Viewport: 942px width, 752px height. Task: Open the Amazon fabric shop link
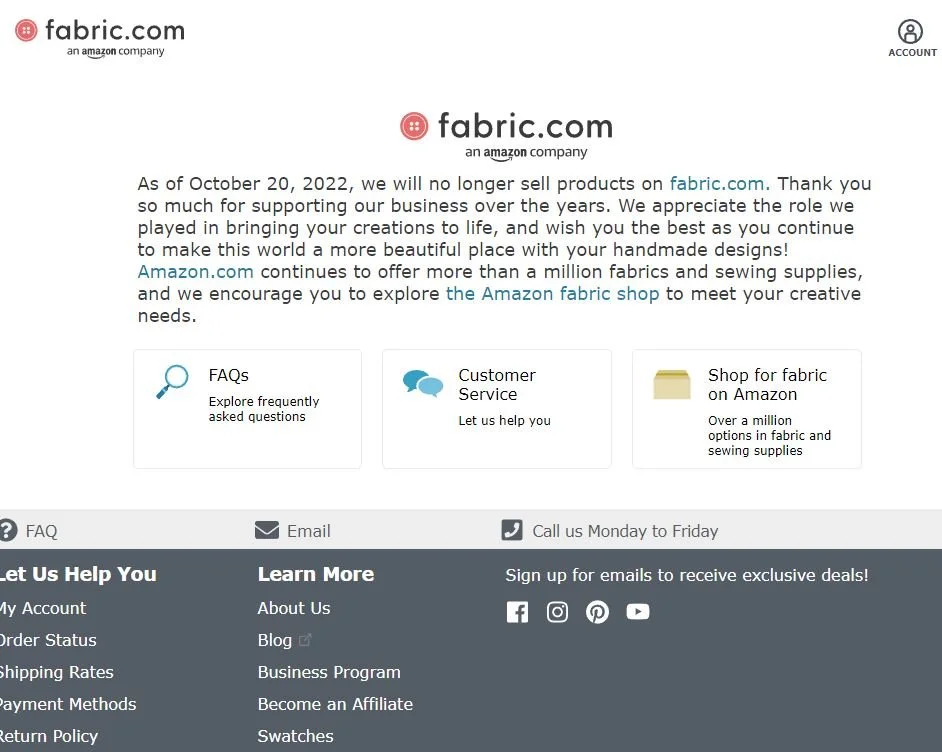click(553, 294)
